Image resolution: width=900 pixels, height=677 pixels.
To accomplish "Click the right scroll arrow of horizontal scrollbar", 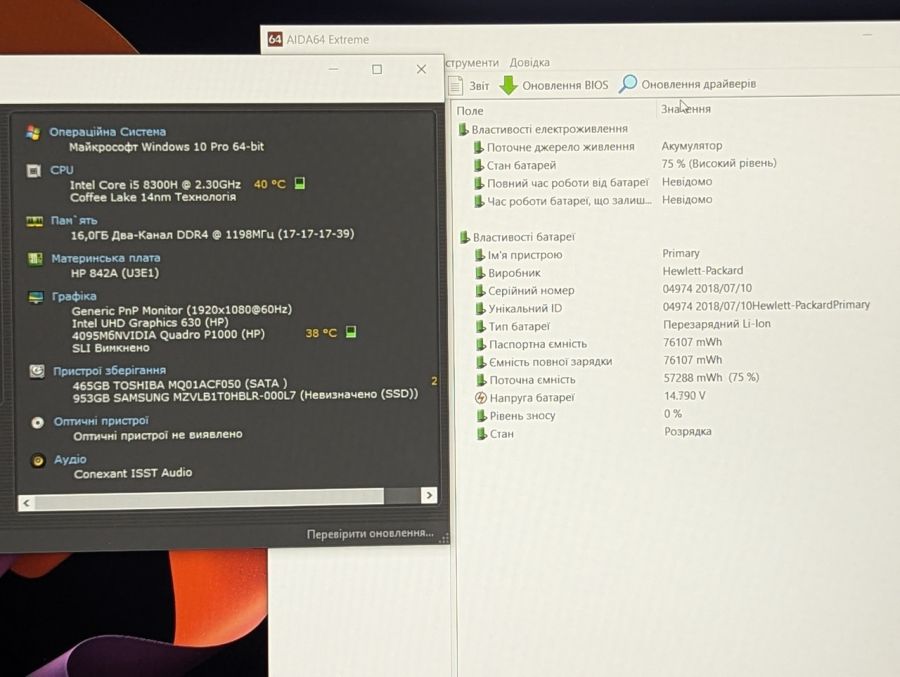I will coord(429,495).
